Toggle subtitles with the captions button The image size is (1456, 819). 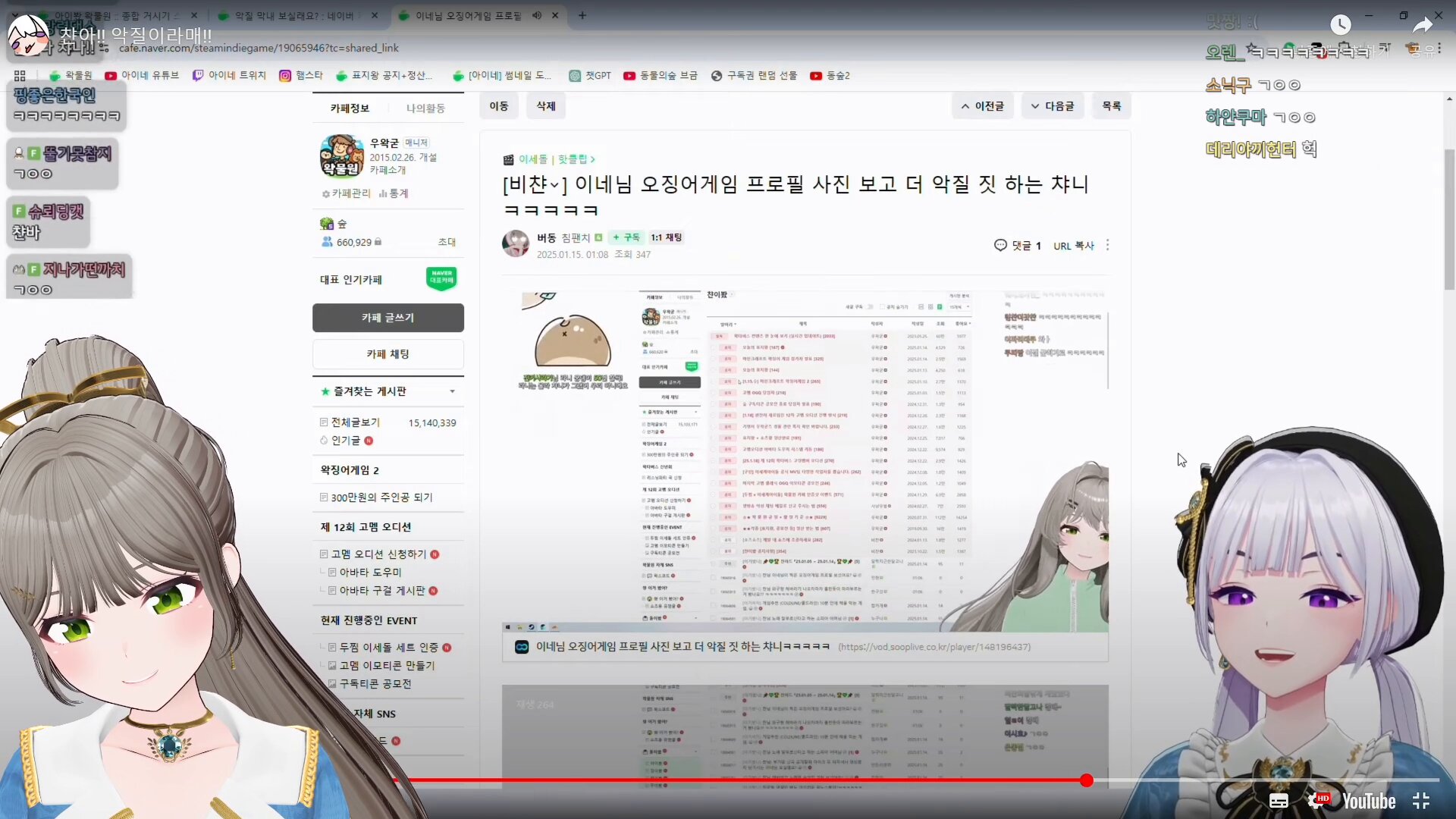tap(1279, 801)
